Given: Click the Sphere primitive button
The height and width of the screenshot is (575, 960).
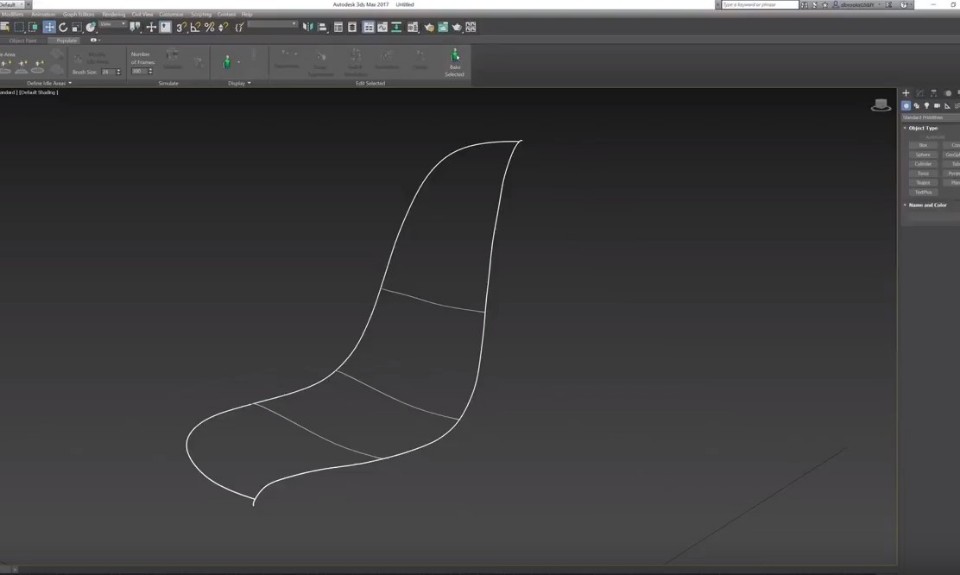Looking at the screenshot, I should (923, 154).
